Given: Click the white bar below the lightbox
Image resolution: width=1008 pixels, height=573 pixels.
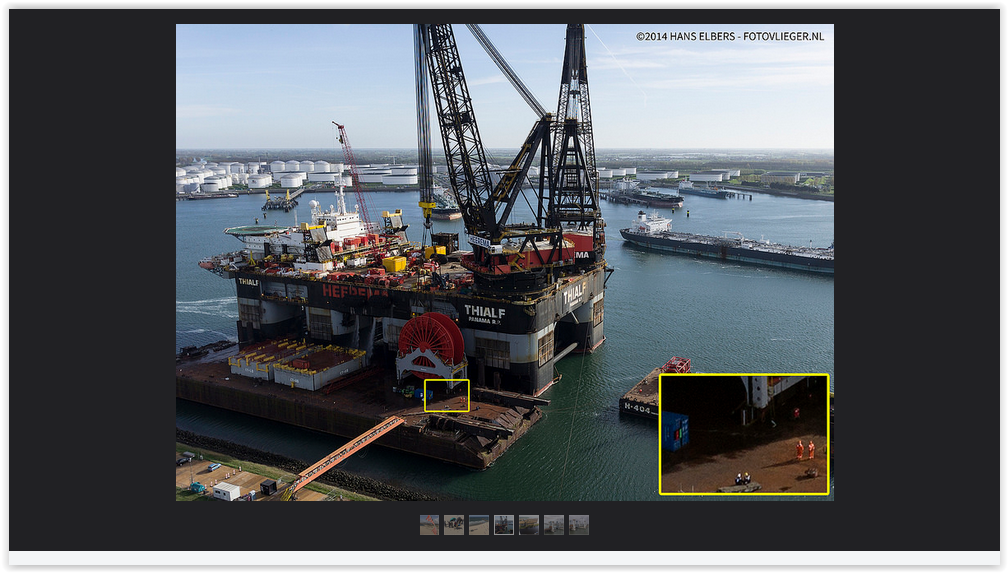Looking at the screenshot, I should coord(504,558).
